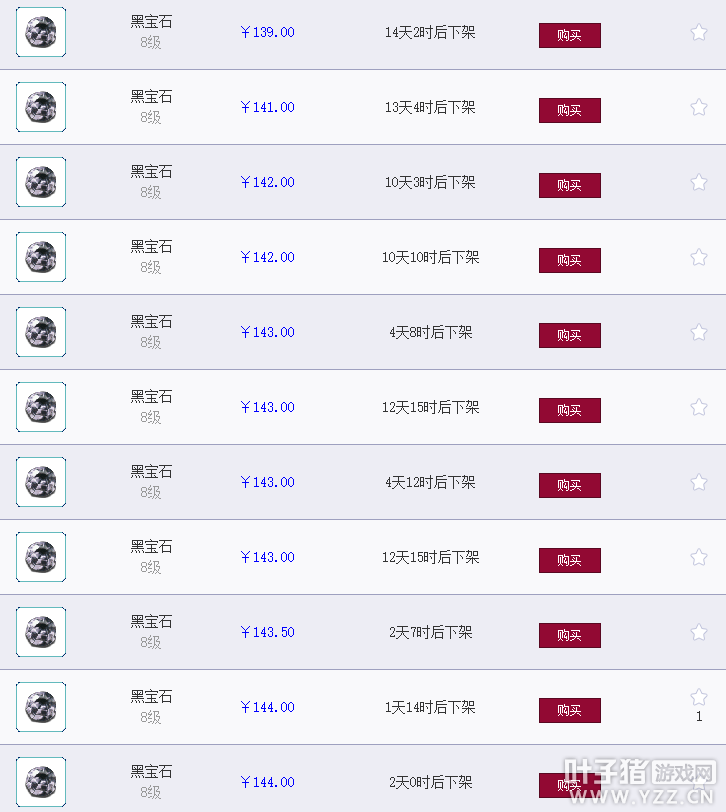Viewport: 726px width, 812px height.
Task: Click the gem icon for the ¥143.50 listing
Action: (41, 632)
